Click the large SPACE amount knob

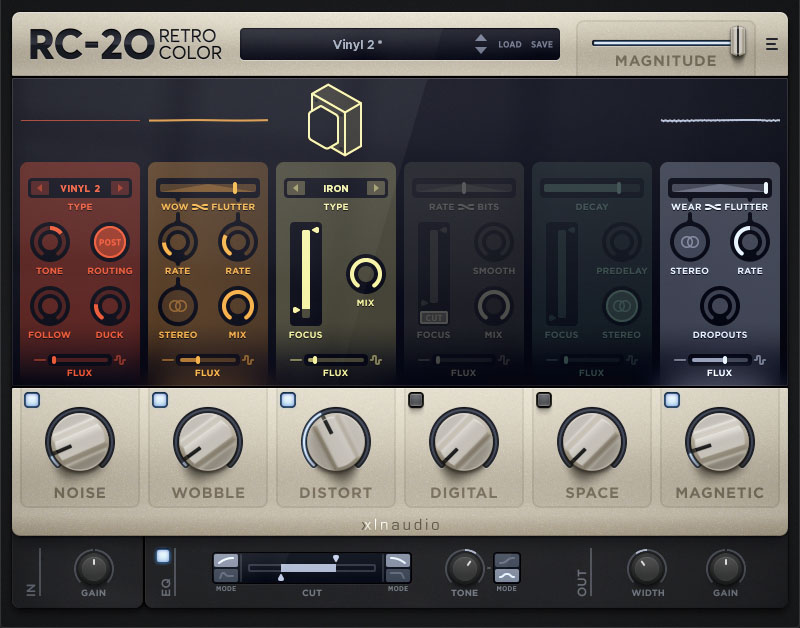pos(592,441)
